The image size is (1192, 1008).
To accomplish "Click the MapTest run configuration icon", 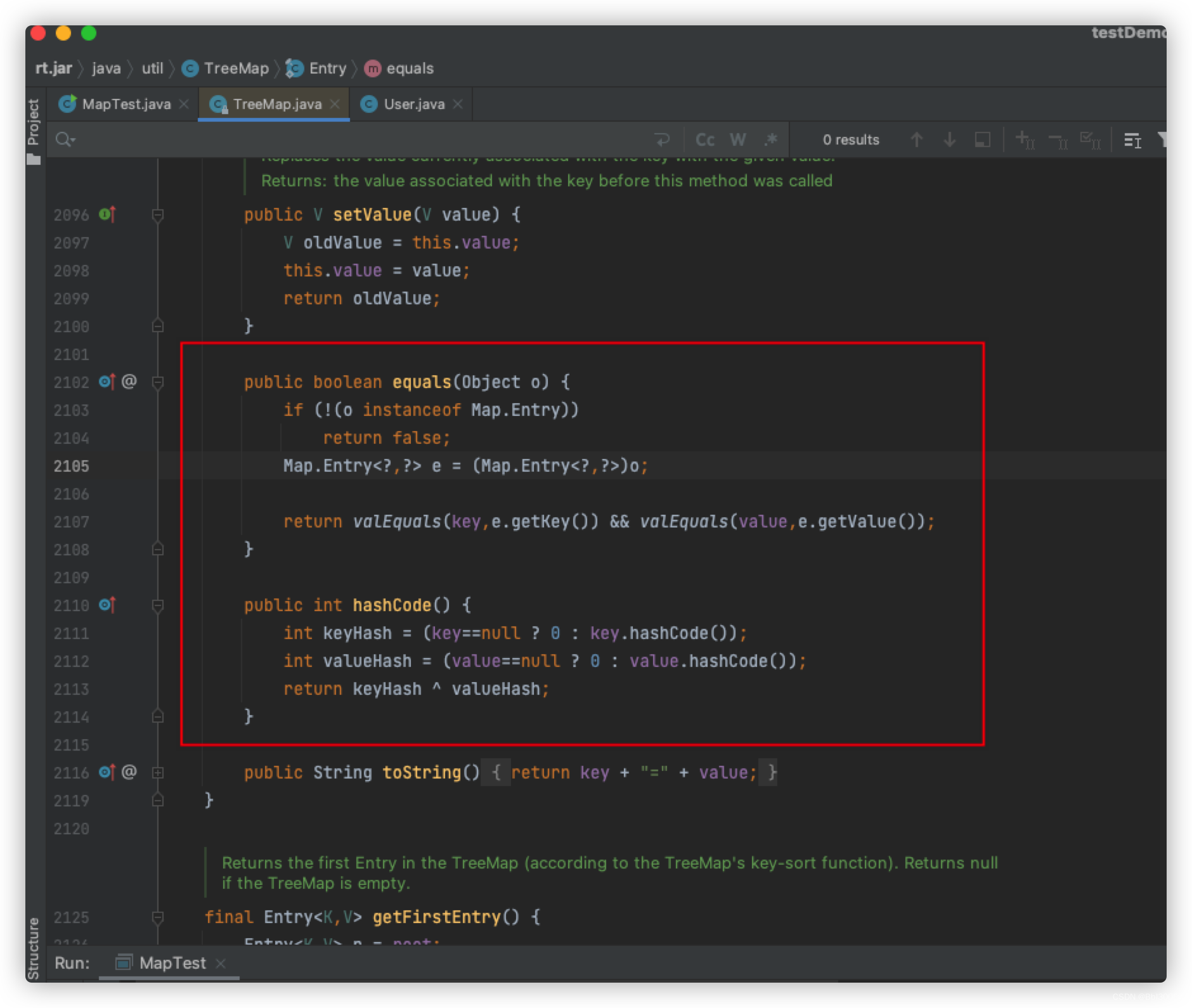I will point(124,963).
